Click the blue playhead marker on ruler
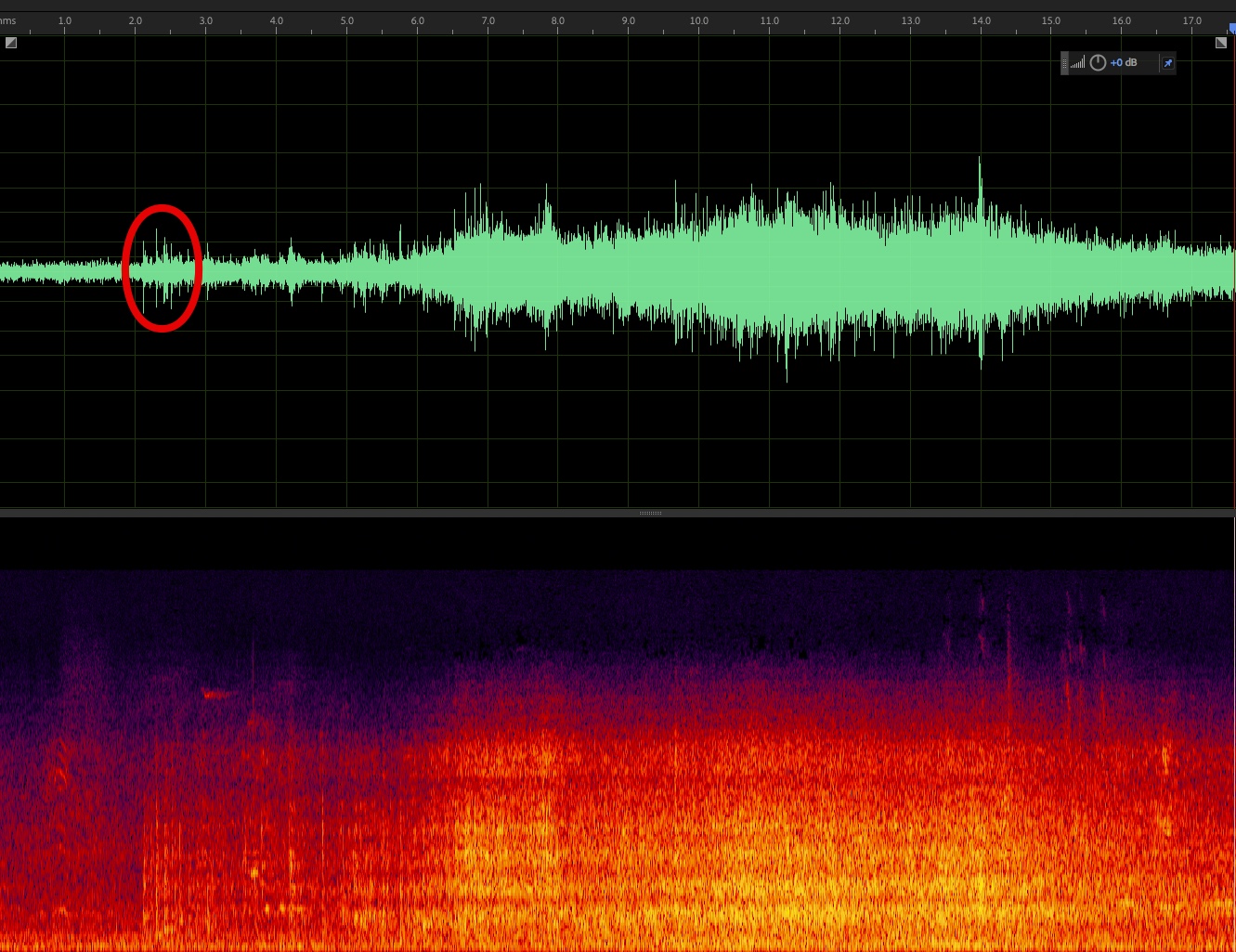Image resolution: width=1236 pixels, height=952 pixels. click(1231, 30)
